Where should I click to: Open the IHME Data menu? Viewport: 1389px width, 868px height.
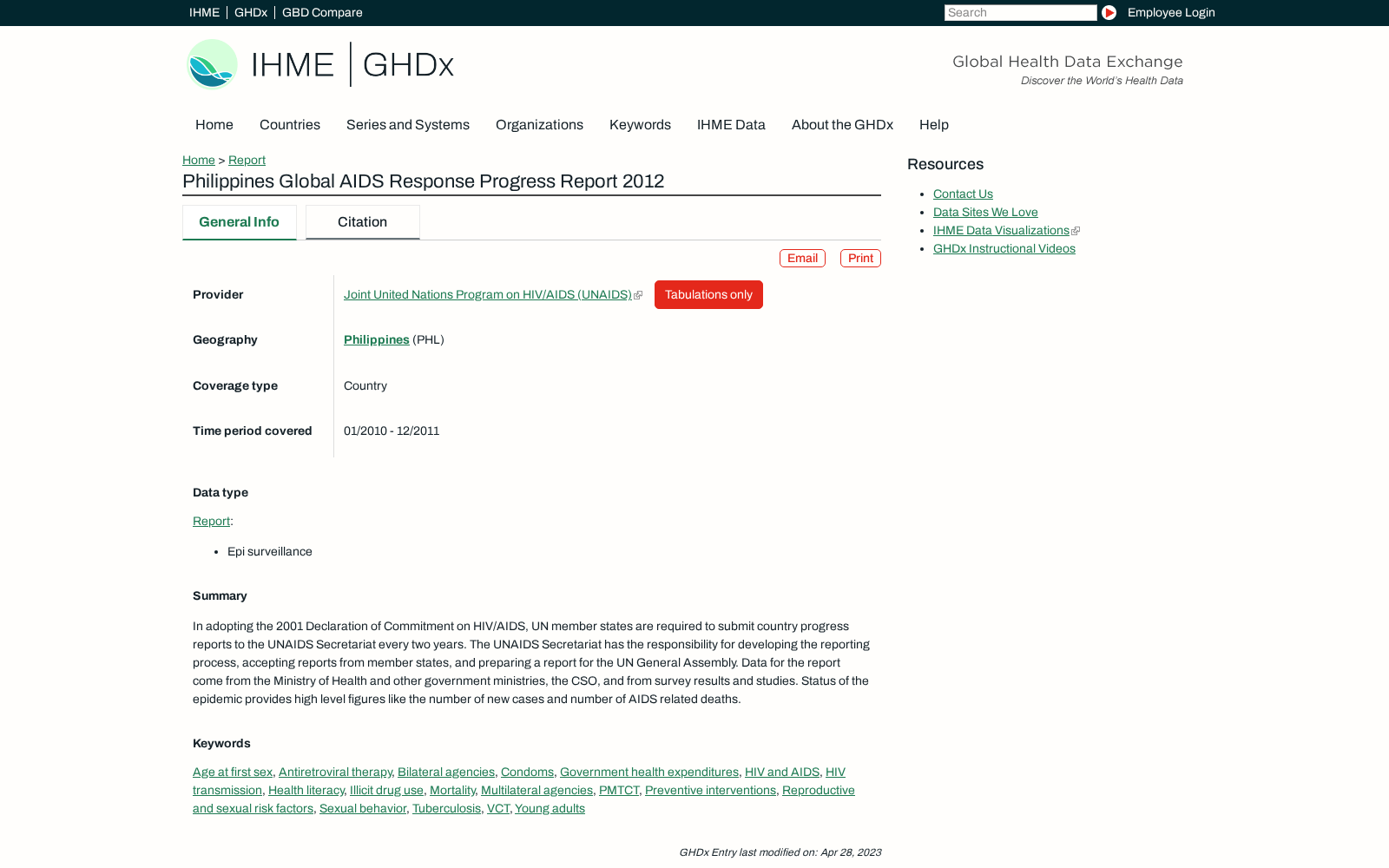tap(731, 125)
